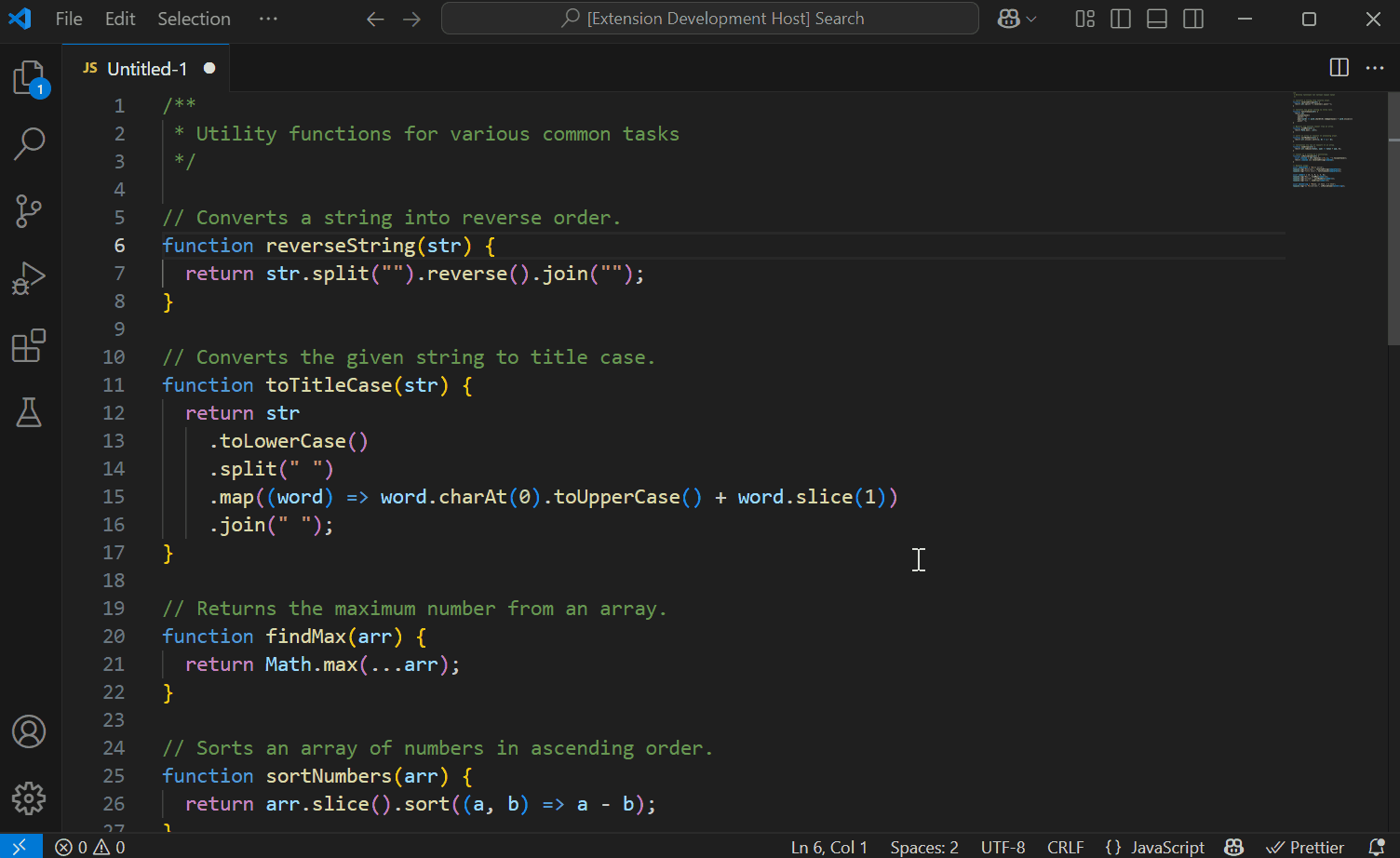The image size is (1400, 858).
Task: Select the Search icon in the activity bar
Action: click(x=28, y=144)
